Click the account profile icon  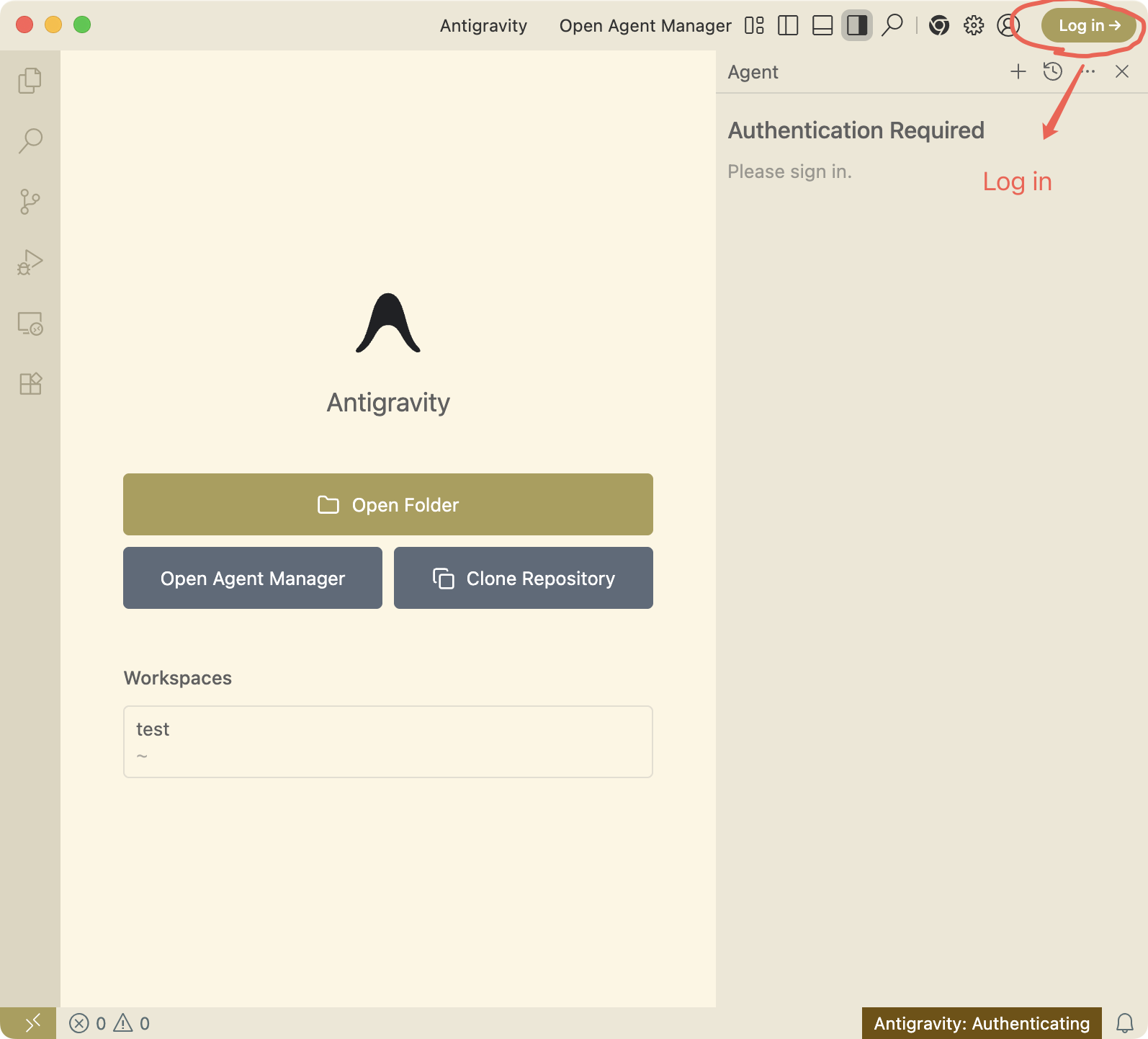[1008, 26]
